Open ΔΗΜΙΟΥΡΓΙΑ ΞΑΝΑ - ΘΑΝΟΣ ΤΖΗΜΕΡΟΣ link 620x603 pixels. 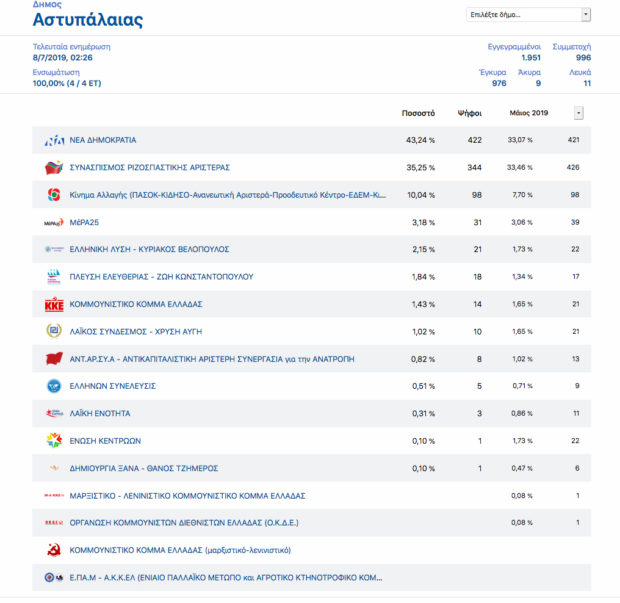coord(144,468)
